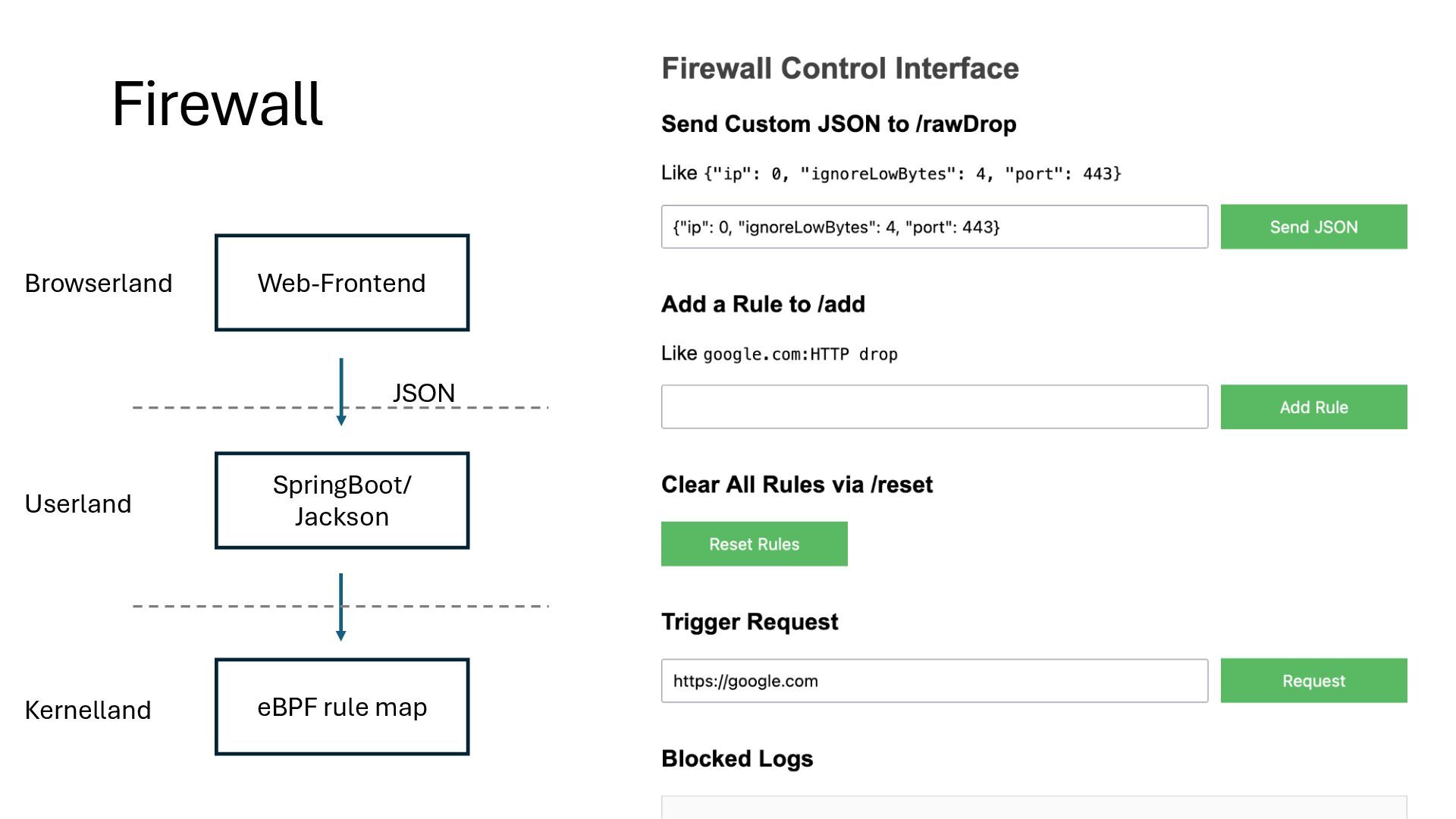Click the Send JSON button

coord(1313,227)
